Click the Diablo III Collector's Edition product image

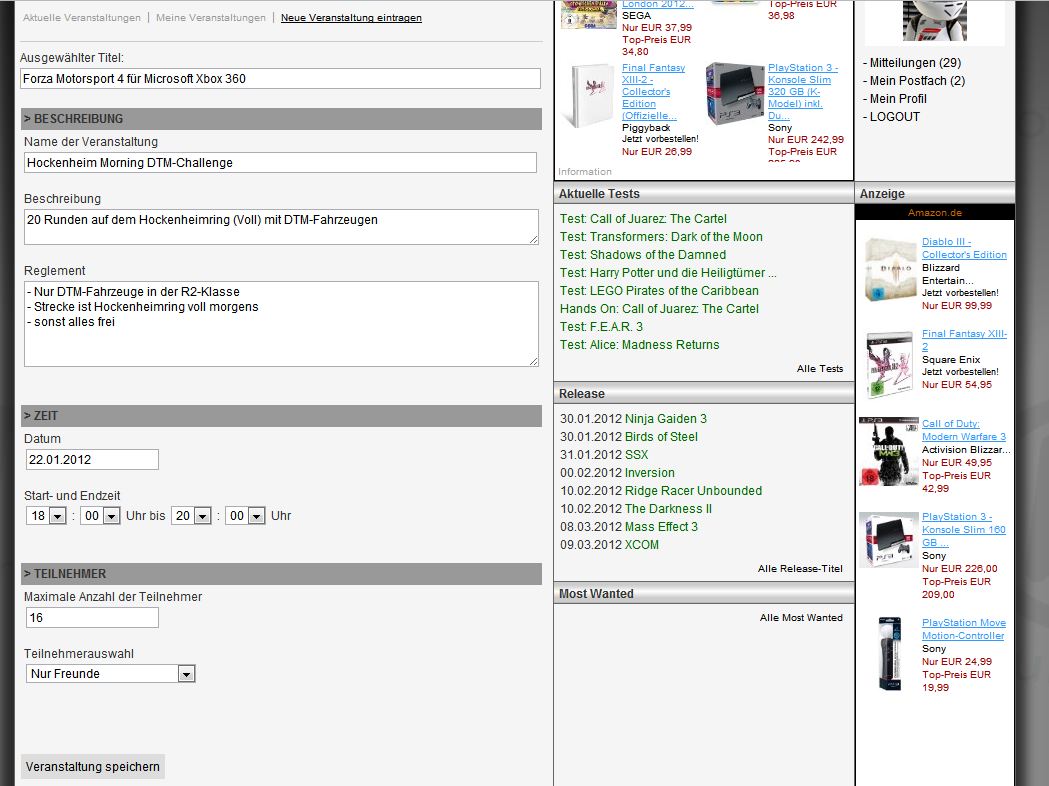888,269
